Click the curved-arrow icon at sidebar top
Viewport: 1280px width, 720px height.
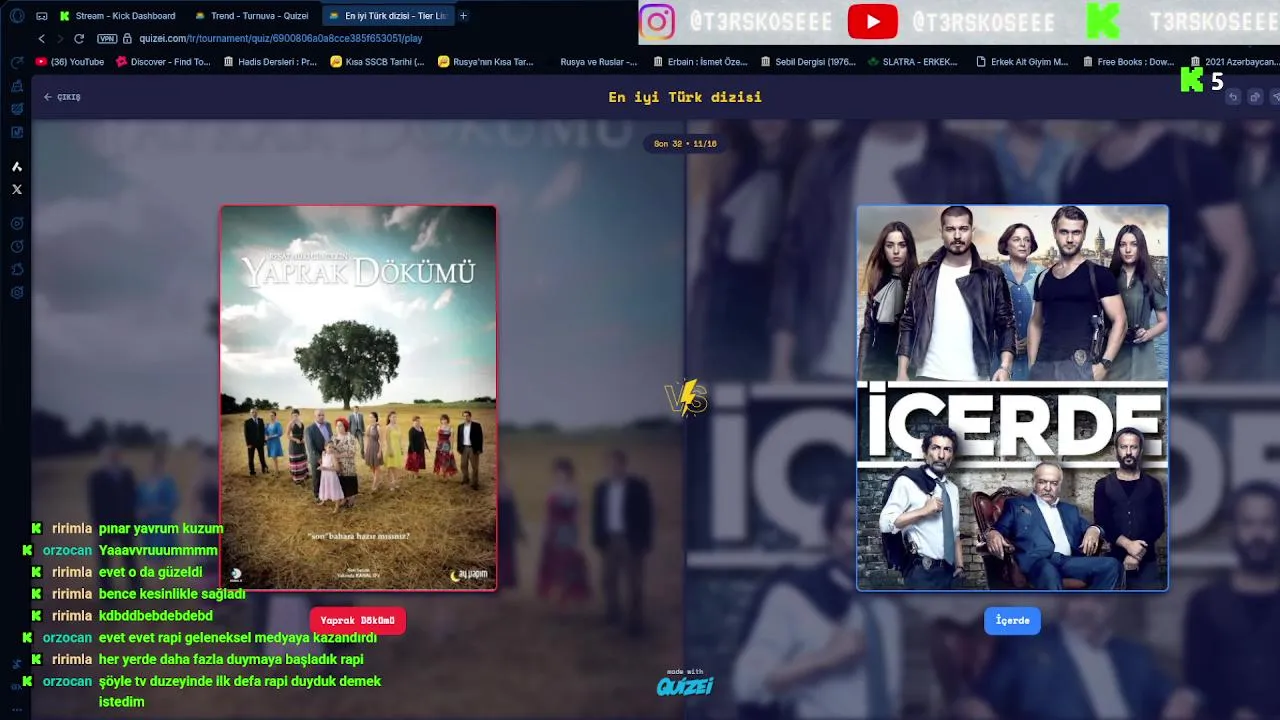pyautogui.click(x=17, y=62)
